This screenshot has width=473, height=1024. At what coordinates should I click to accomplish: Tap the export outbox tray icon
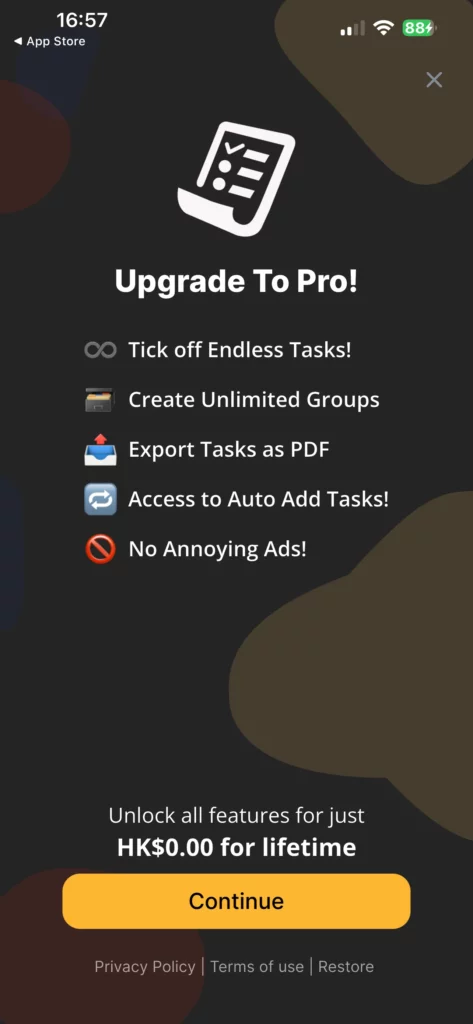[x=100, y=450]
